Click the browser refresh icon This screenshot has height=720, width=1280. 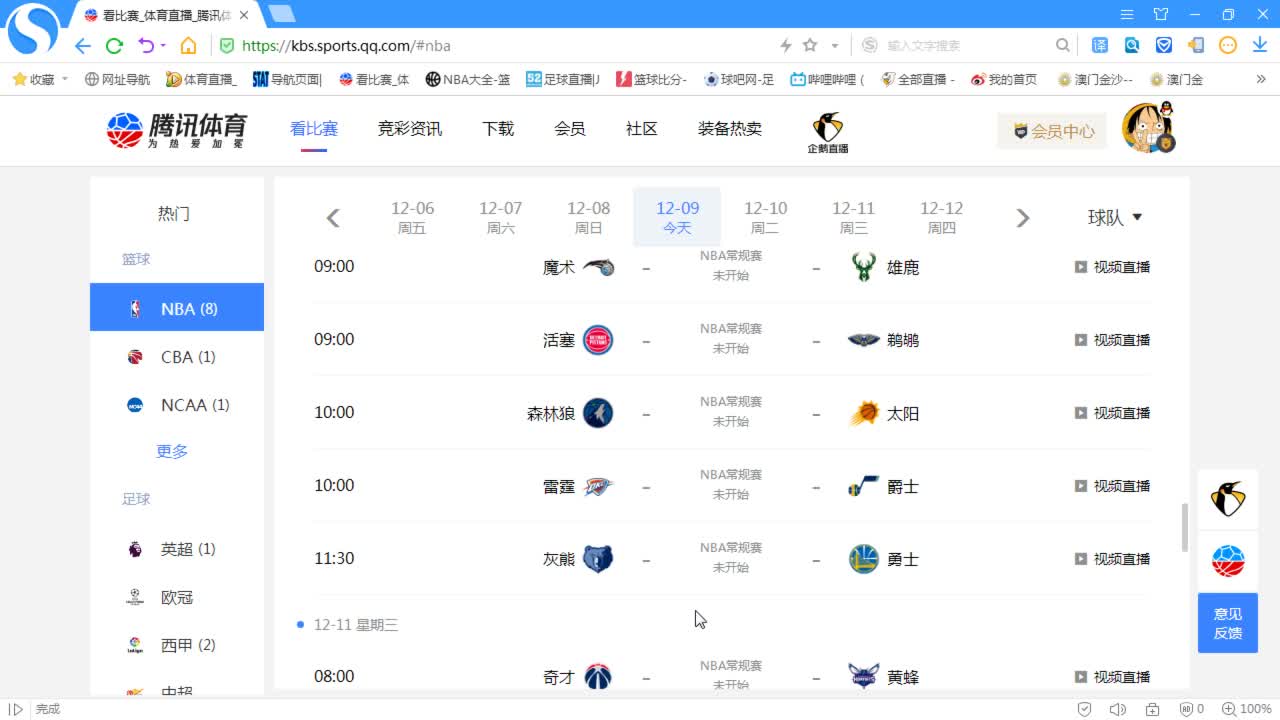pos(114,45)
